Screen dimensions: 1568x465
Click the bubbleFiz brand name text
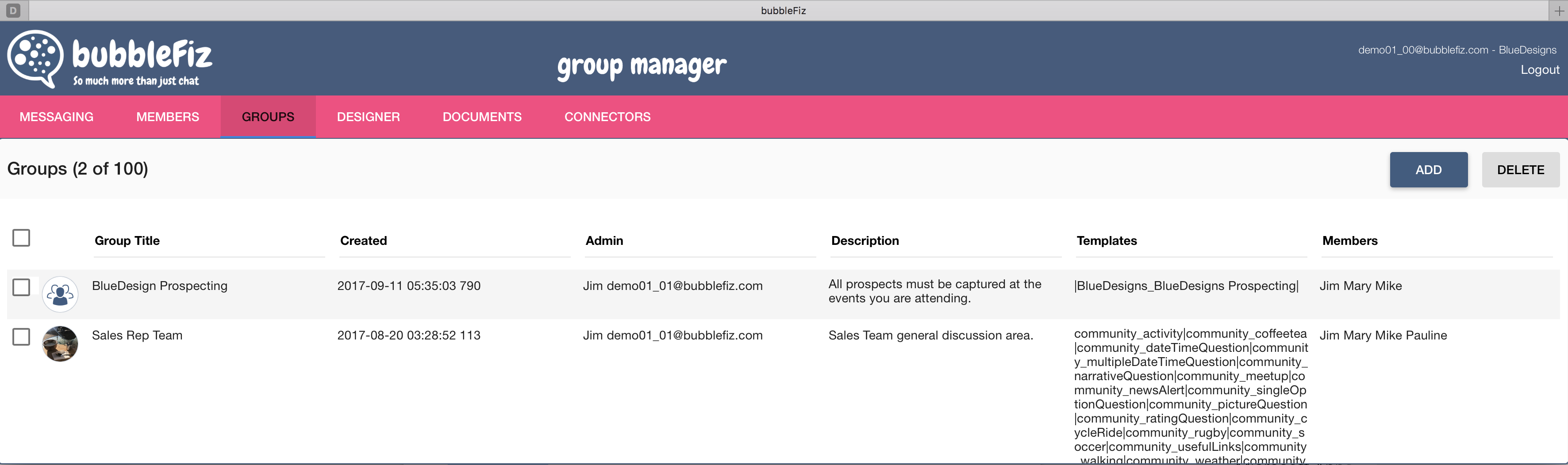[x=142, y=54]
